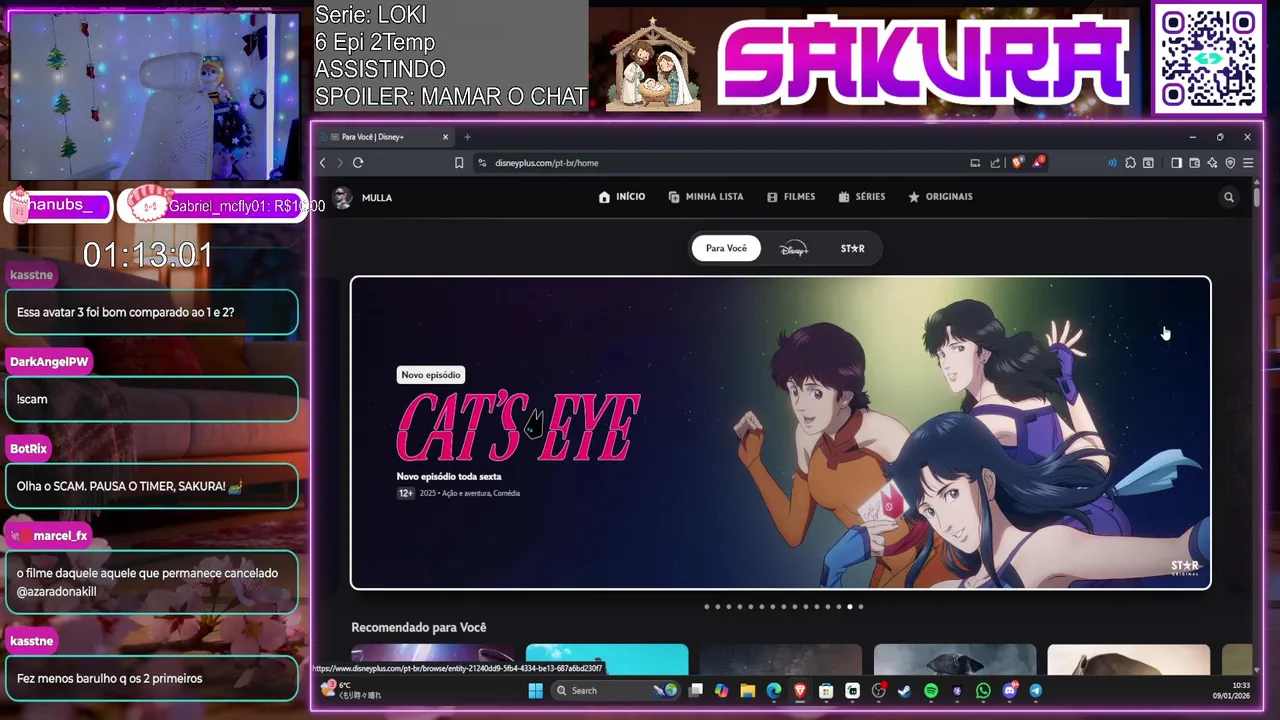Go back using the browser back arrow

[322, 163]
